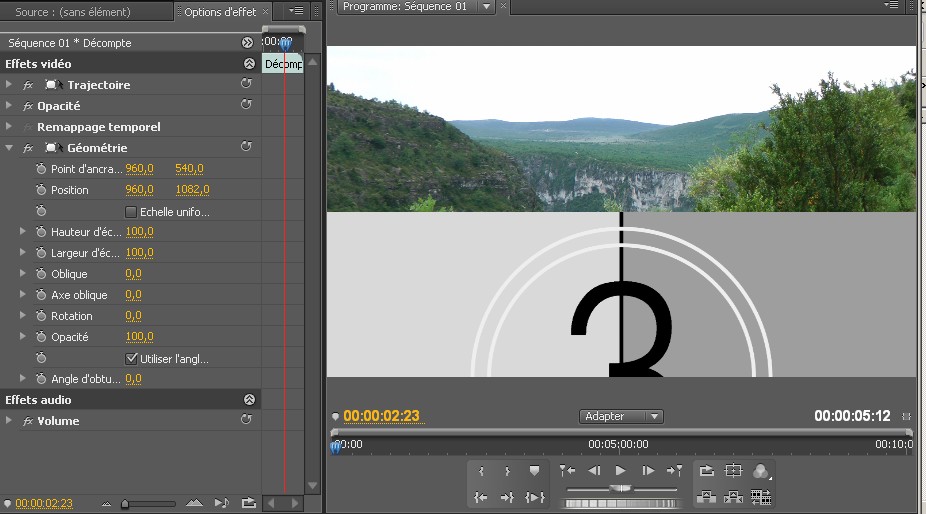Close the Options d'effet tab
This screenshot has width=926, height=514.
tap(265, 11)
